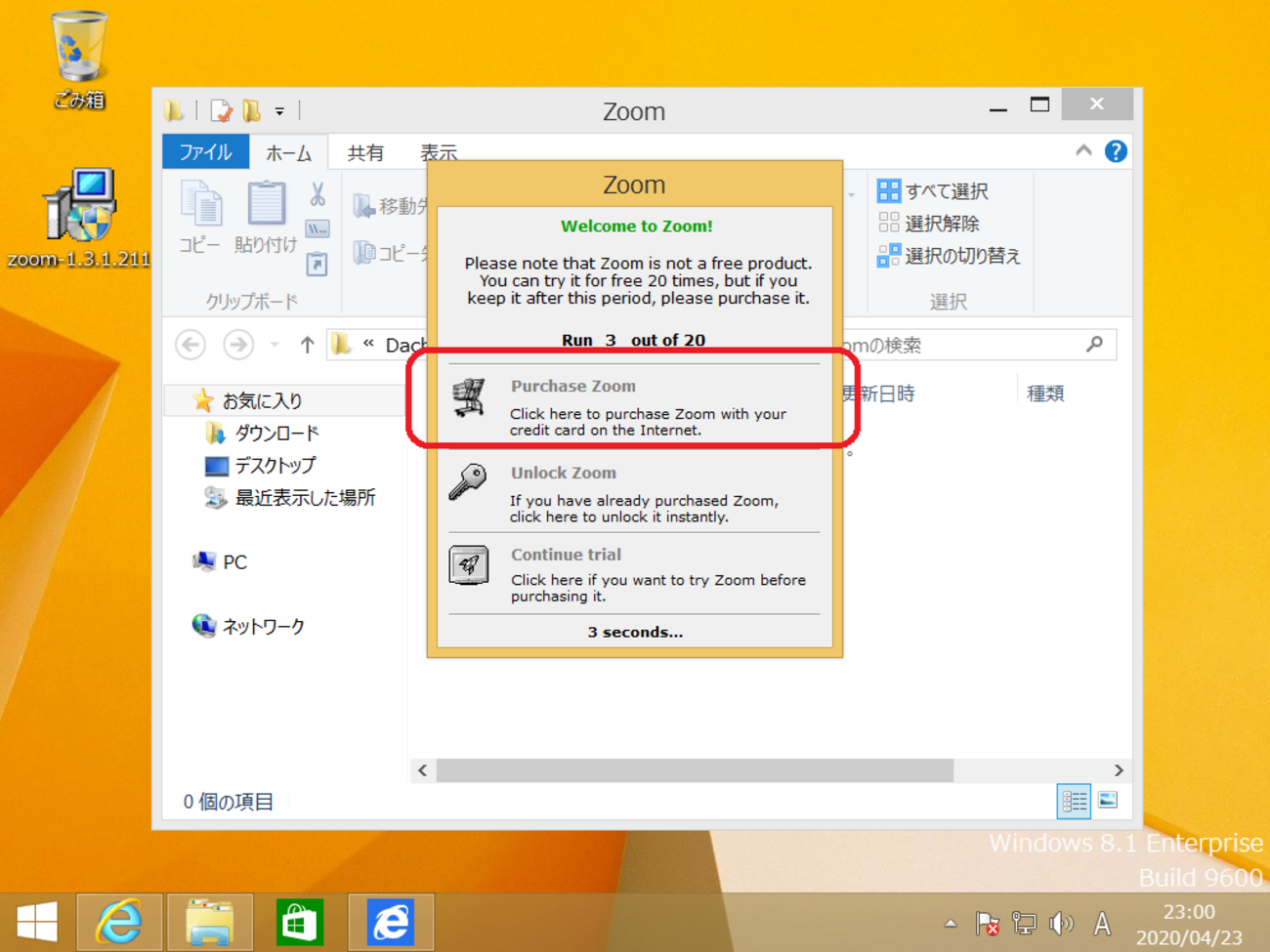Switch to the 表示 ribbon tab
Viewport: 1270px width, 952px height.
click(438, 153)
